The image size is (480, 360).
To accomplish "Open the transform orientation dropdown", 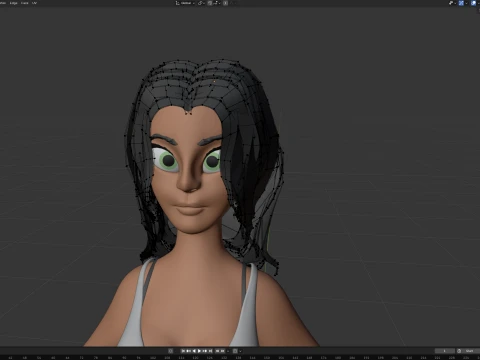I will click(x=185, y=3).
